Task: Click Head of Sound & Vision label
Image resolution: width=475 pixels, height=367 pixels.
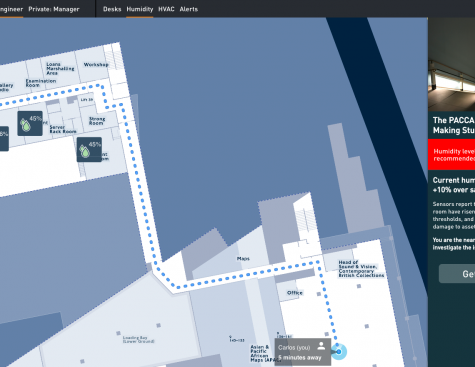Action: coord(361,269)
